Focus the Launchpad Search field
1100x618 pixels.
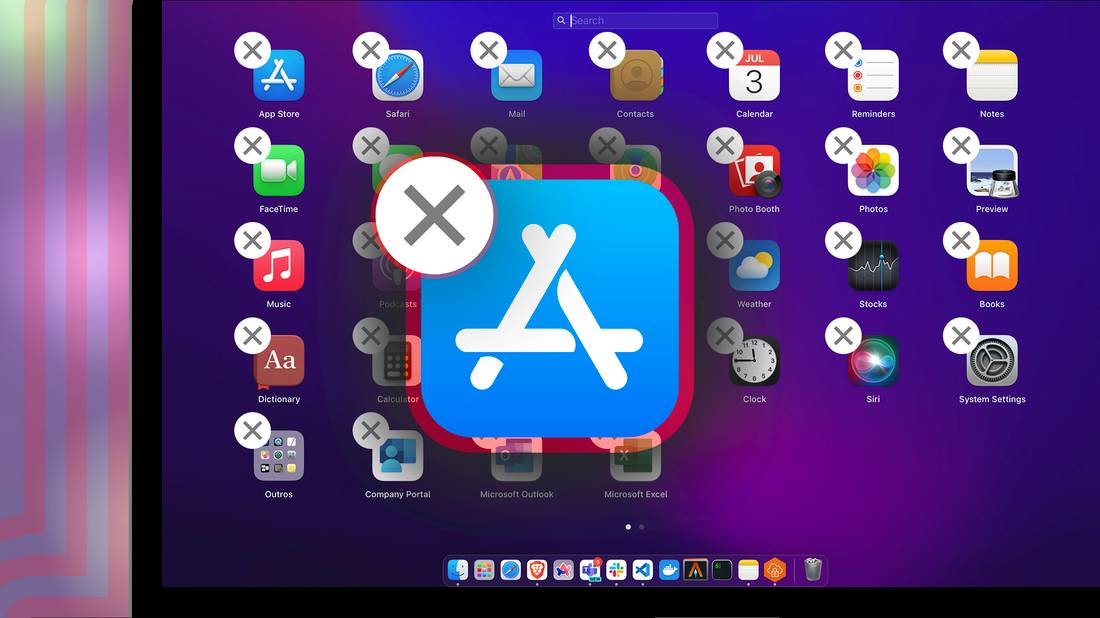pos(636,20)
